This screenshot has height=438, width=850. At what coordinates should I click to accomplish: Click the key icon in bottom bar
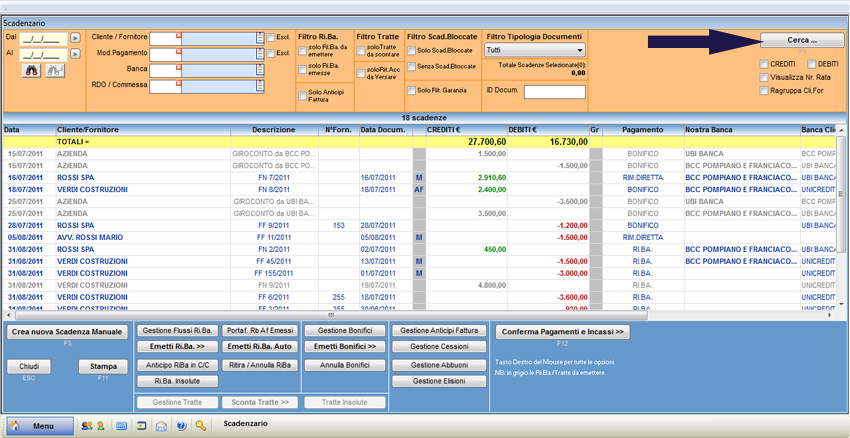[201, 426]
